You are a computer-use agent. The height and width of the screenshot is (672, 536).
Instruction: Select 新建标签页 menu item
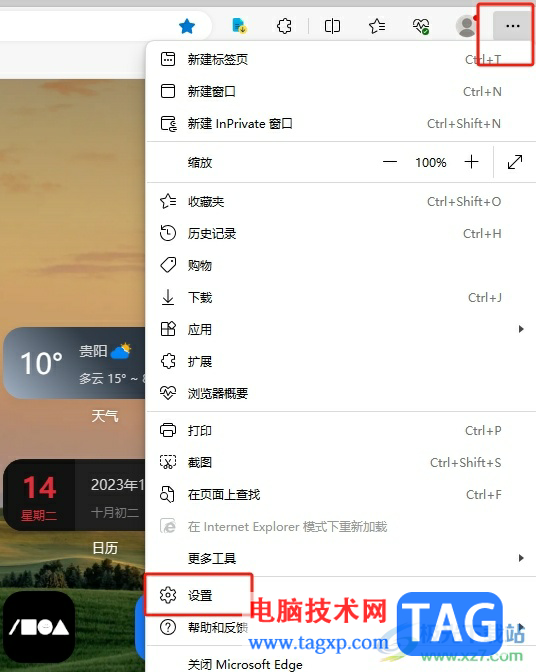point(341,59)
